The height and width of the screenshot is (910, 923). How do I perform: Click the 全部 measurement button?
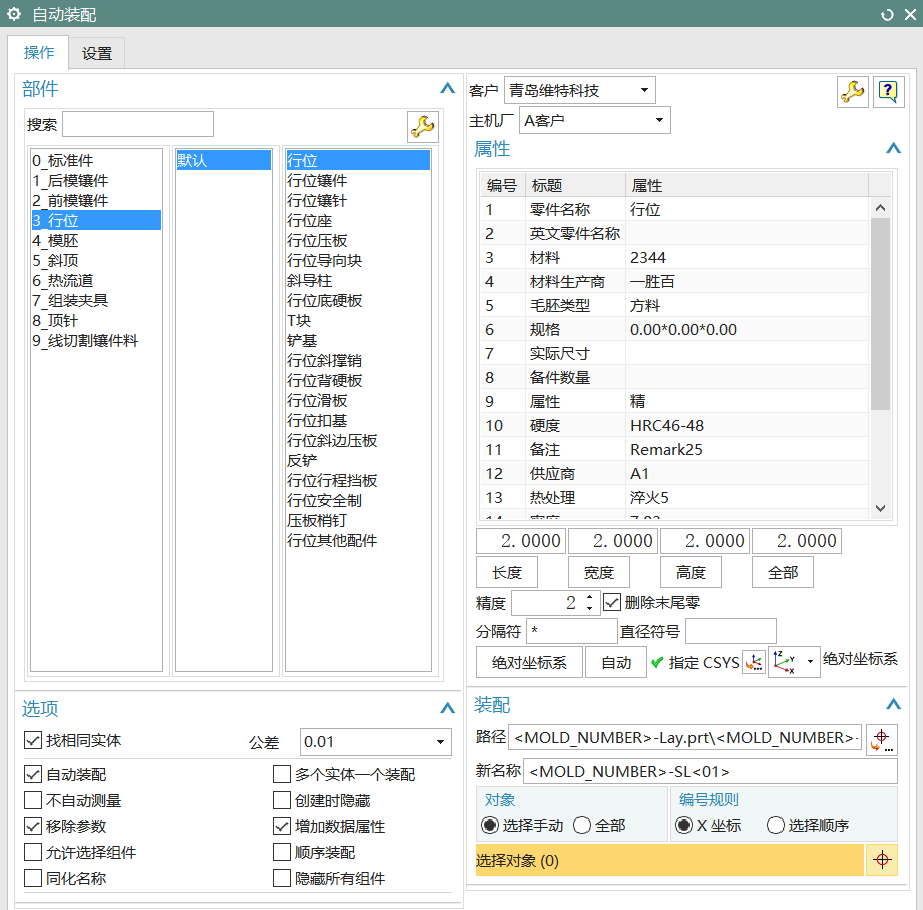(x=783, y=572)
